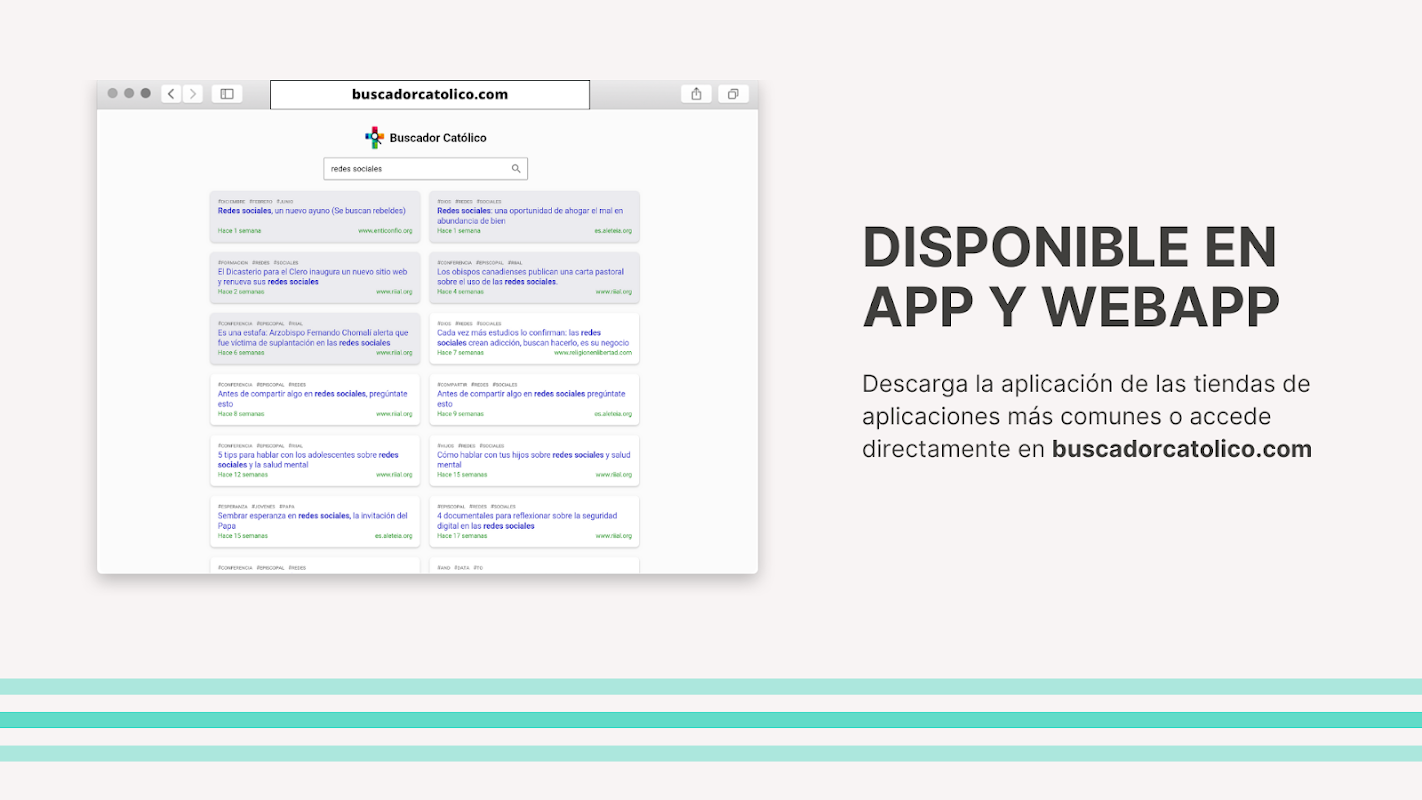
Task: Open 'Antes de compartir algo' result from es.aleteia.org
Action: click(531, 399)
